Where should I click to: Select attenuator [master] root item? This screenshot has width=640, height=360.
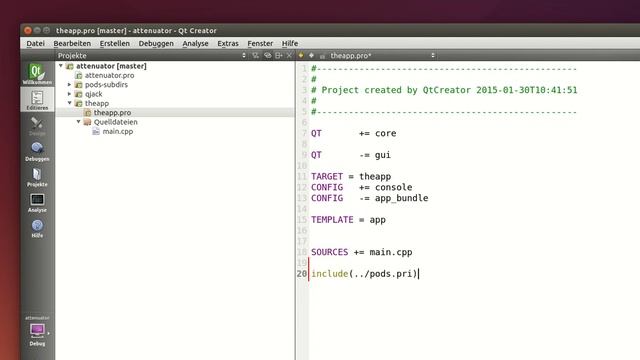point(111,66)
